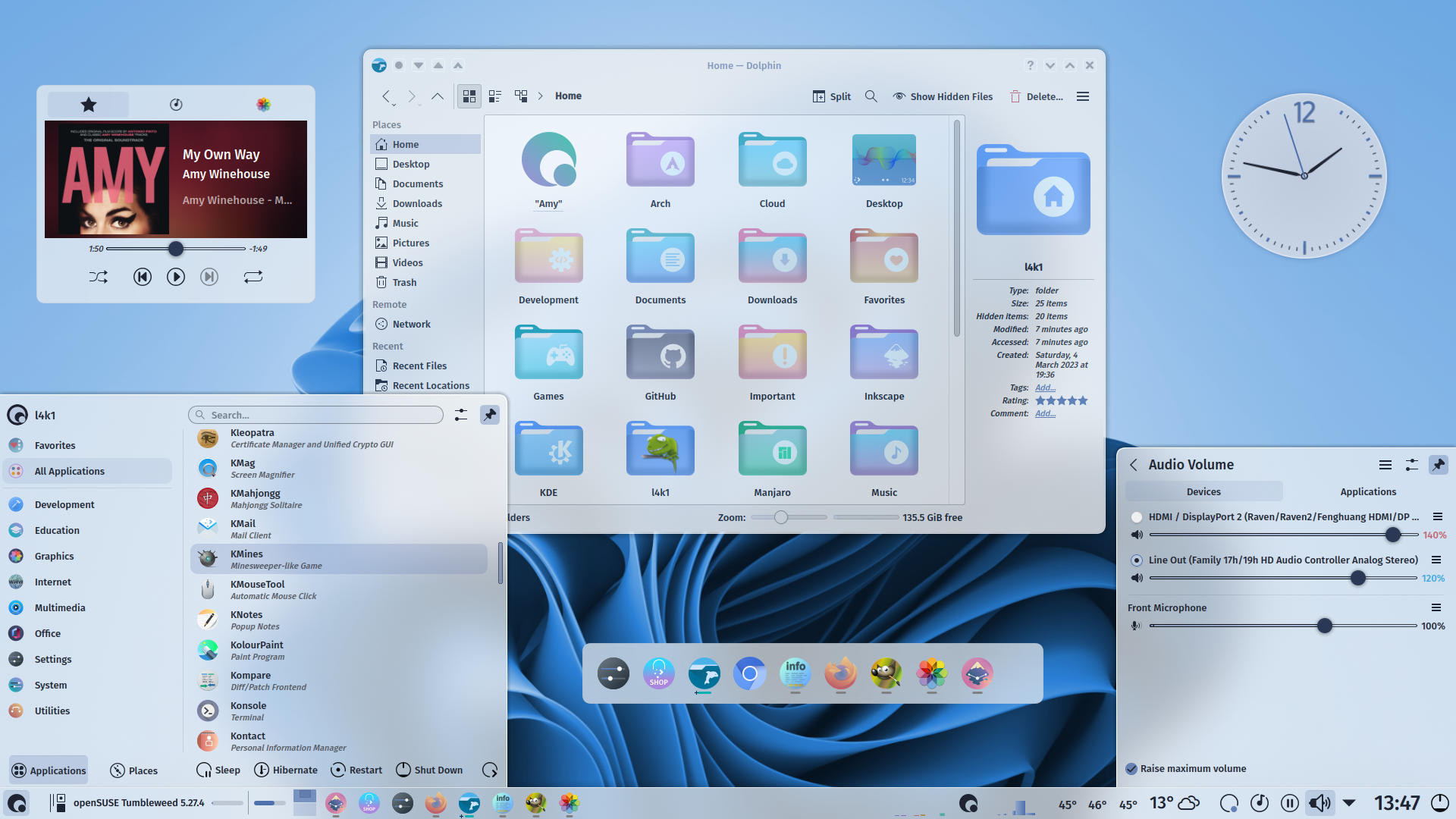
Task: Select the Multimedia category in launcher
Action: coord(88,607)
